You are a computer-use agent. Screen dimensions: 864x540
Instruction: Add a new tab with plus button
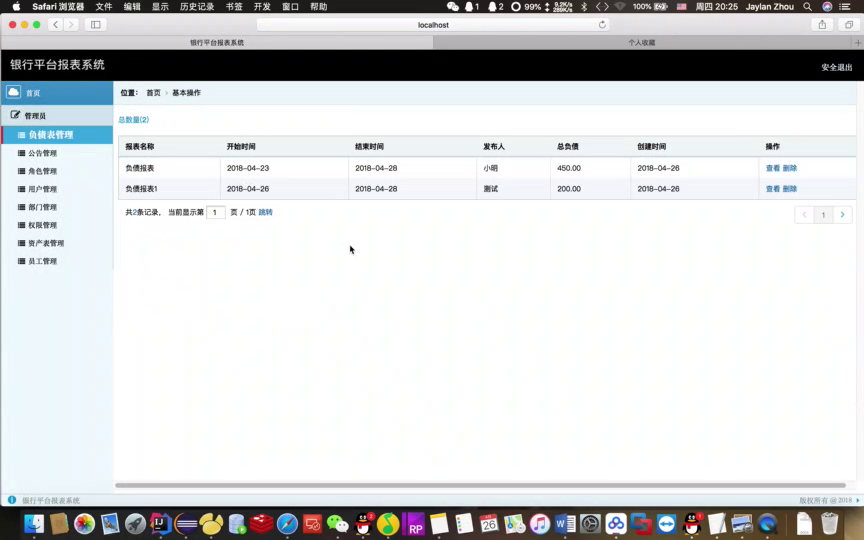coord(858,42)
